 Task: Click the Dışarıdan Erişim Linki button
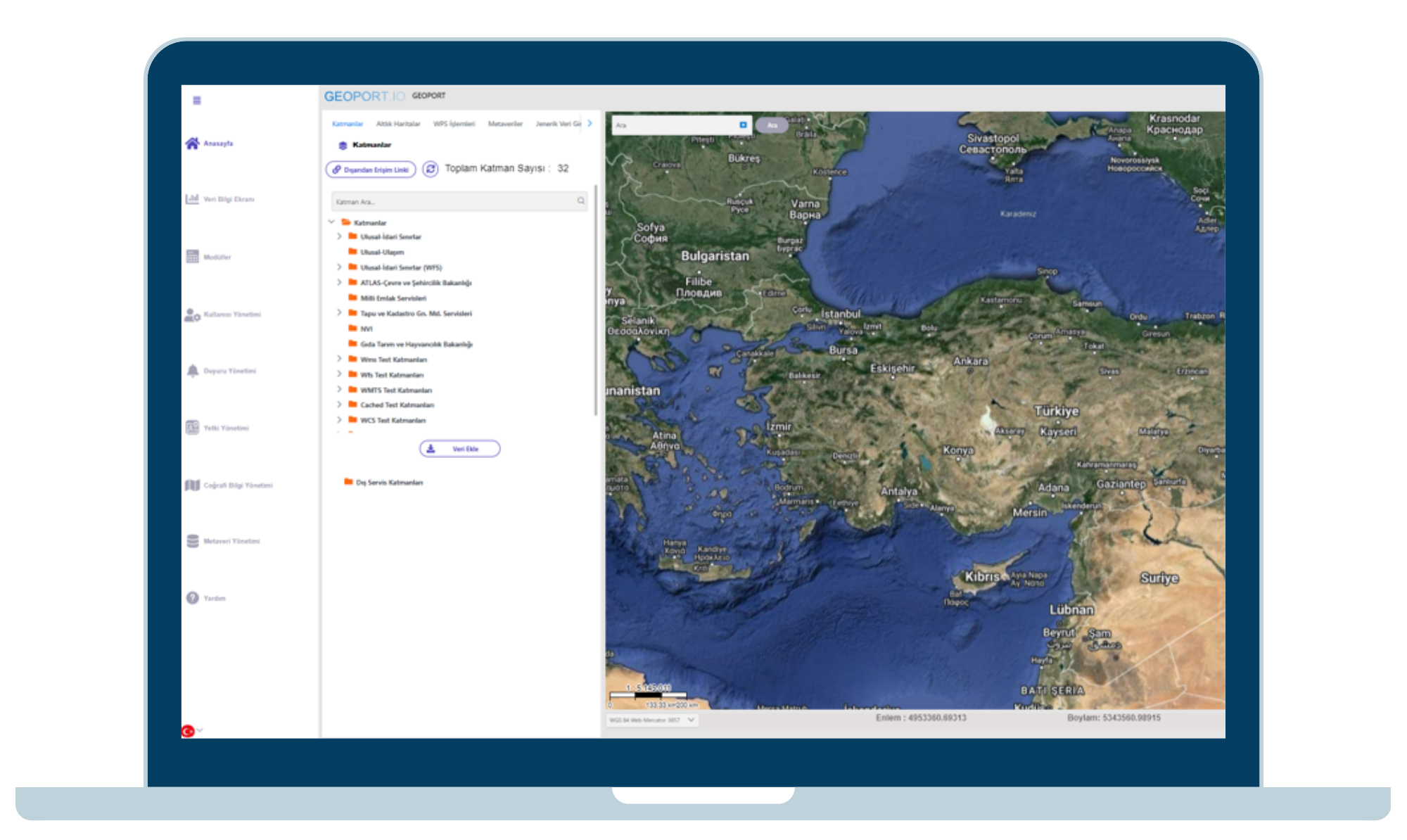tap(371, 170)
